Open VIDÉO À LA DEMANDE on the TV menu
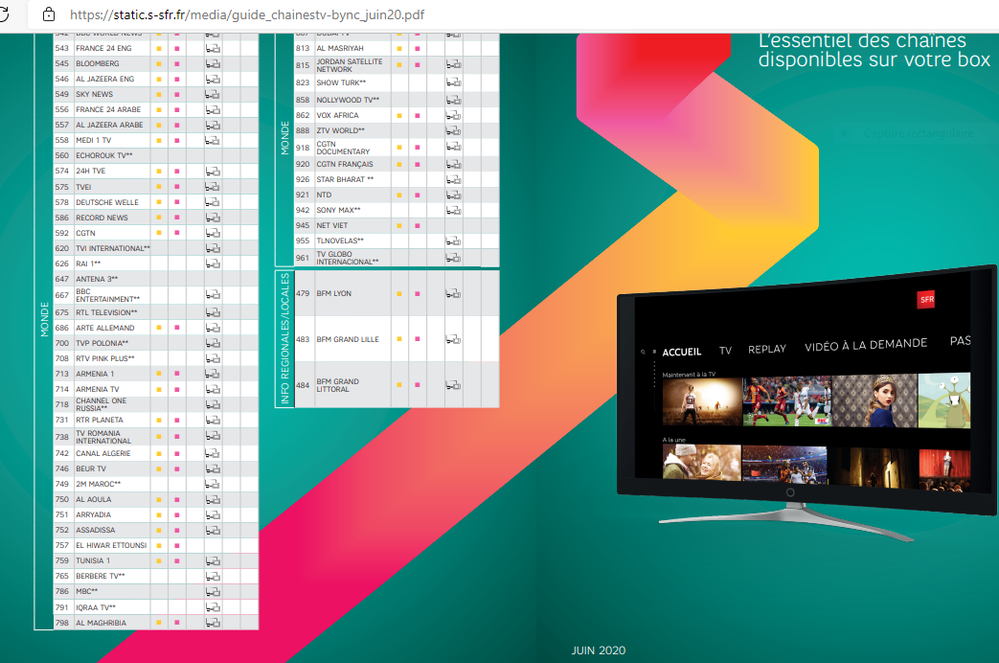Viewport: 999px width, 663px height. click(865, 344)
